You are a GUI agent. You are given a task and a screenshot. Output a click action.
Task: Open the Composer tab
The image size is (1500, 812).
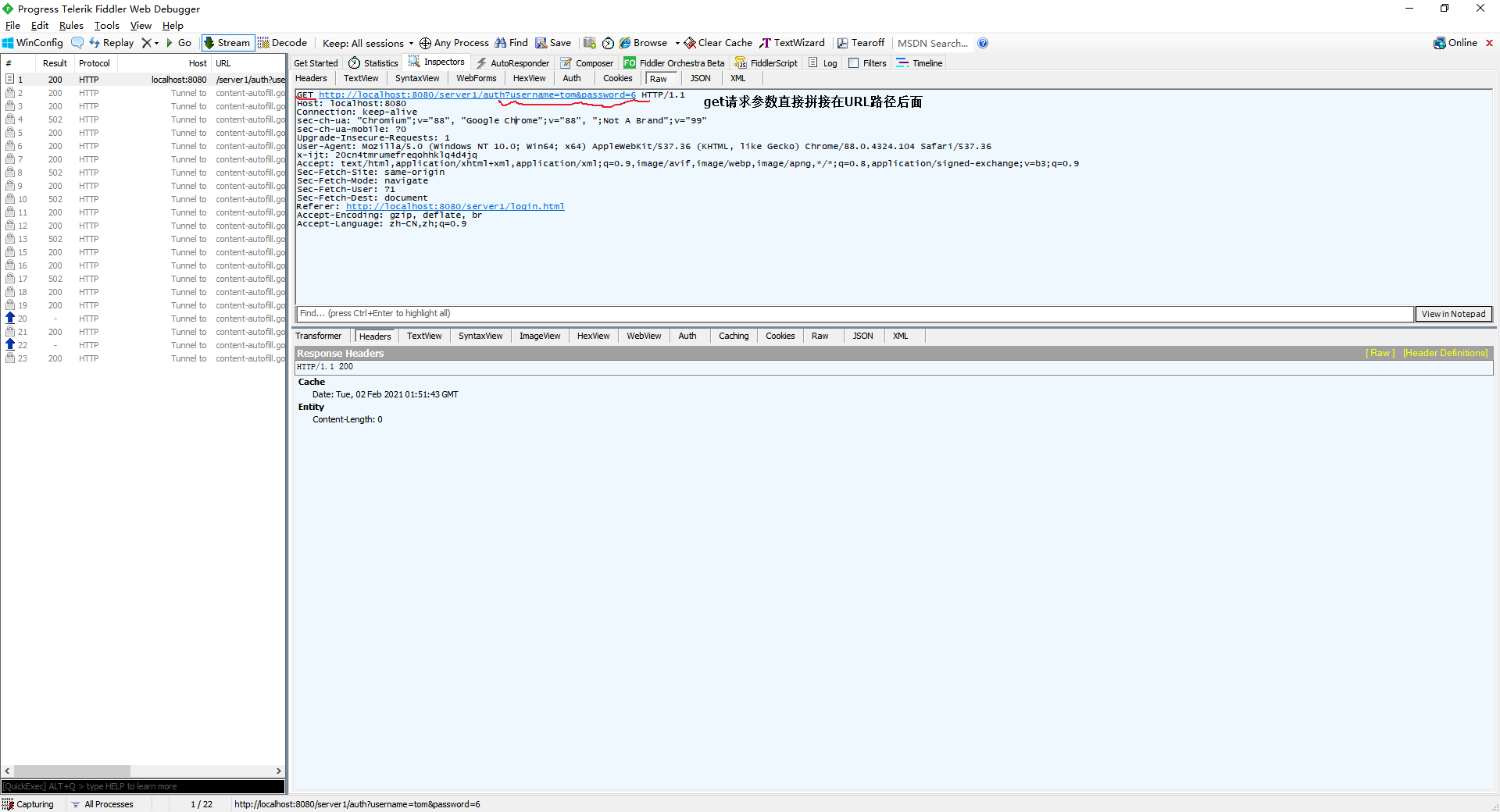point(587,63)
